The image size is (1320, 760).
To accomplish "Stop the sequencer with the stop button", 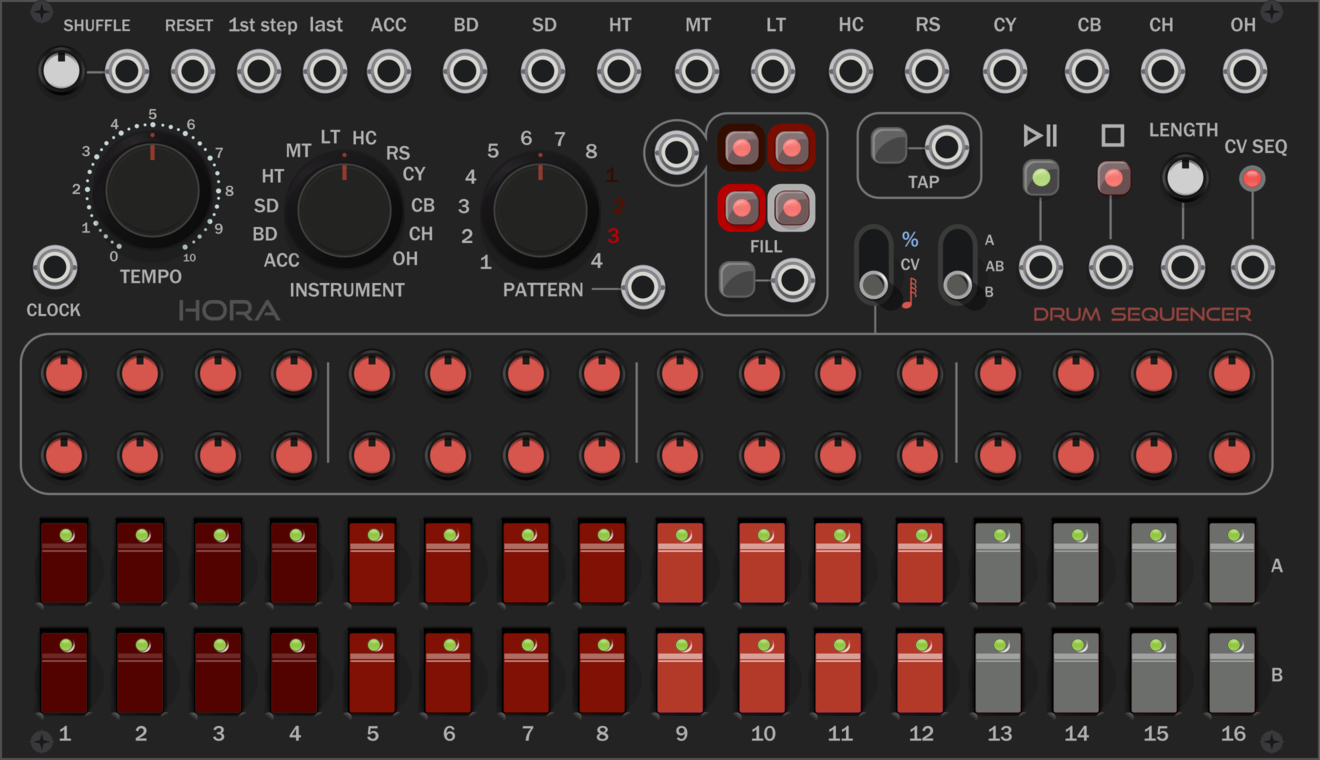I will pos(1113,179).
